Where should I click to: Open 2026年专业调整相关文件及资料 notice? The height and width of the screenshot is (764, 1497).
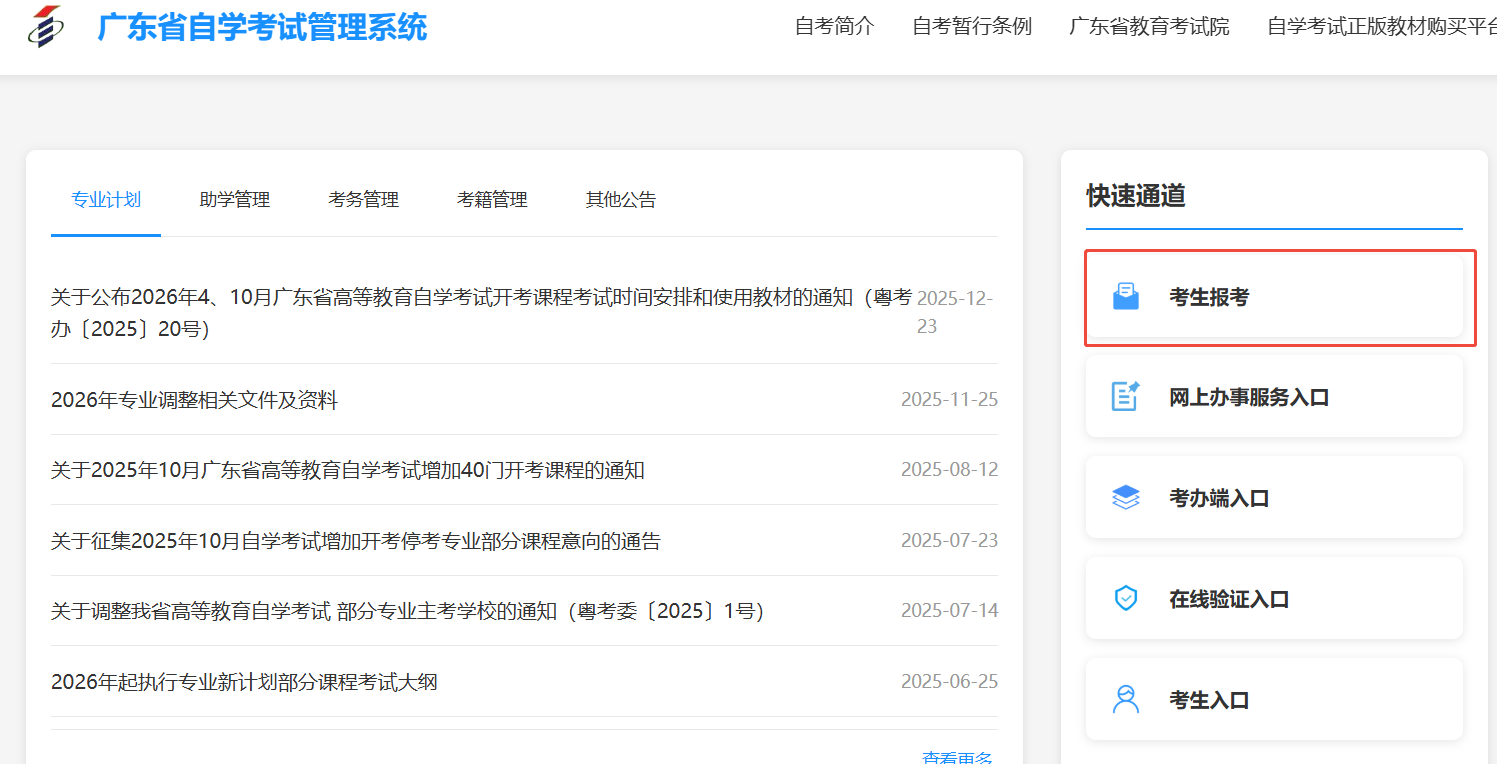tap(195, 400)
